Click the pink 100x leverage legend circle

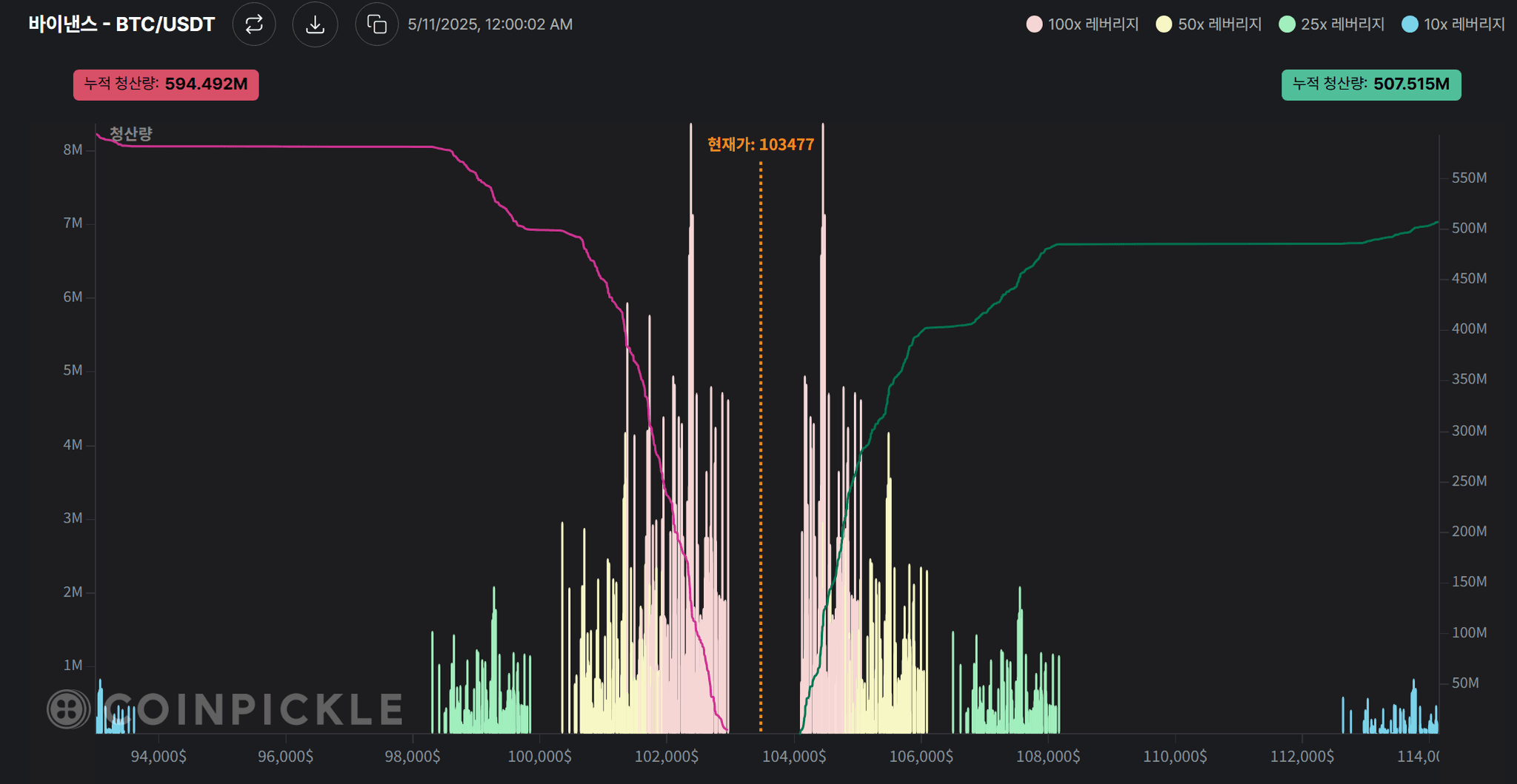click(x=1034, y=24)
